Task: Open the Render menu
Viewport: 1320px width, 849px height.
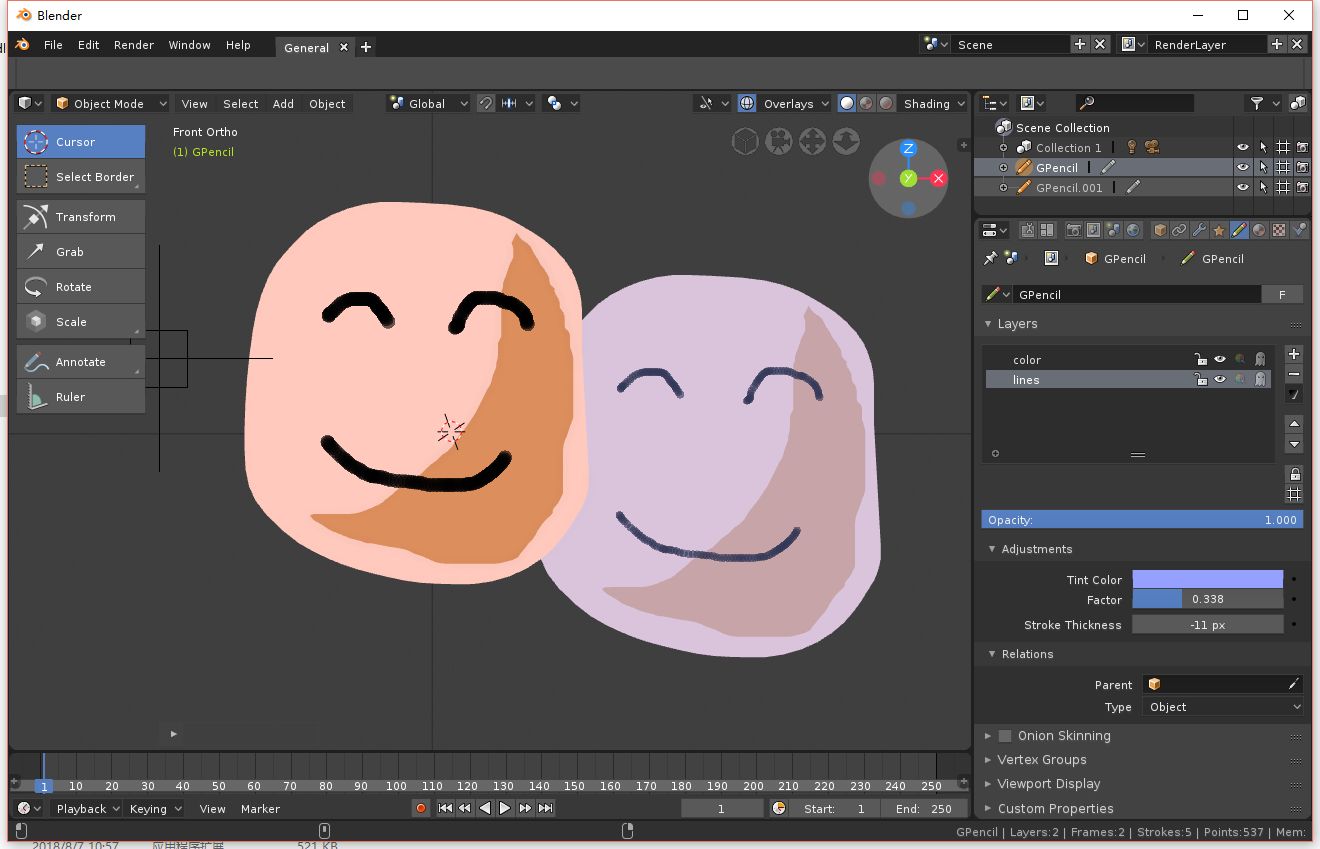Action: click(133, 45)
